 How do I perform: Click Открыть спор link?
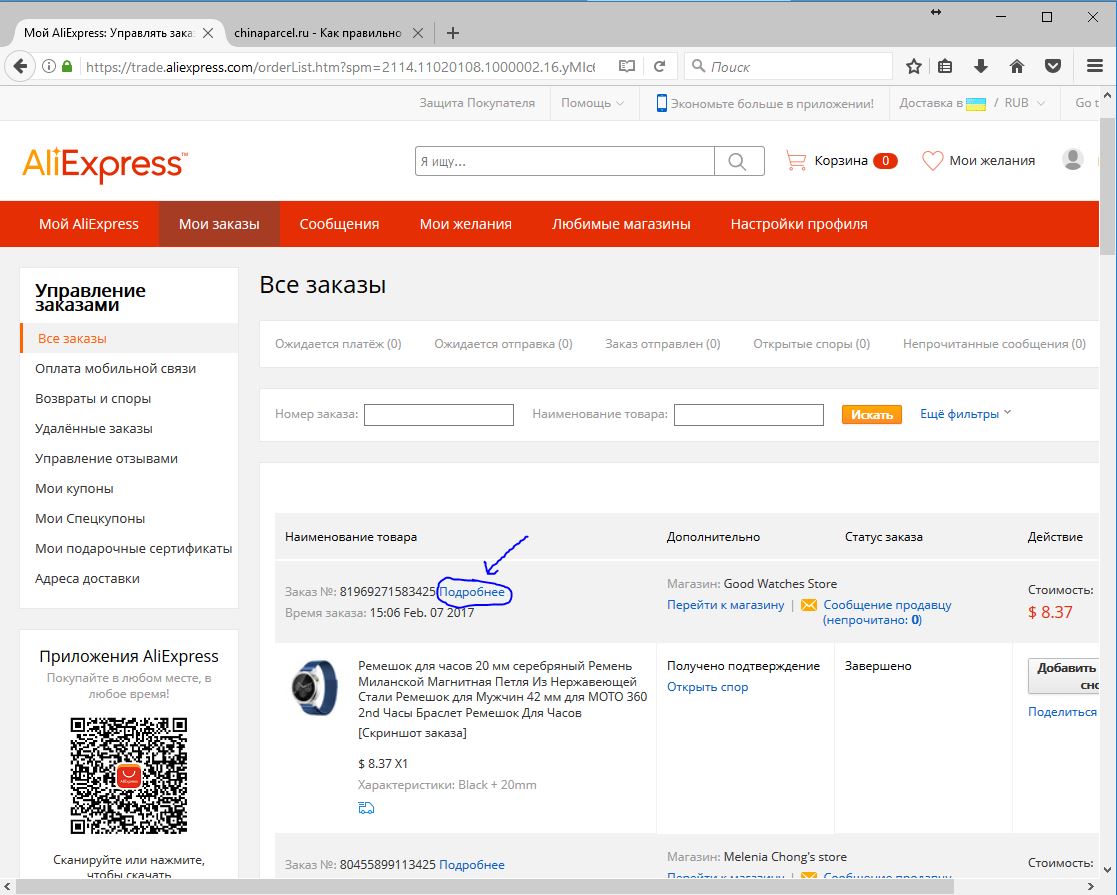707,687
